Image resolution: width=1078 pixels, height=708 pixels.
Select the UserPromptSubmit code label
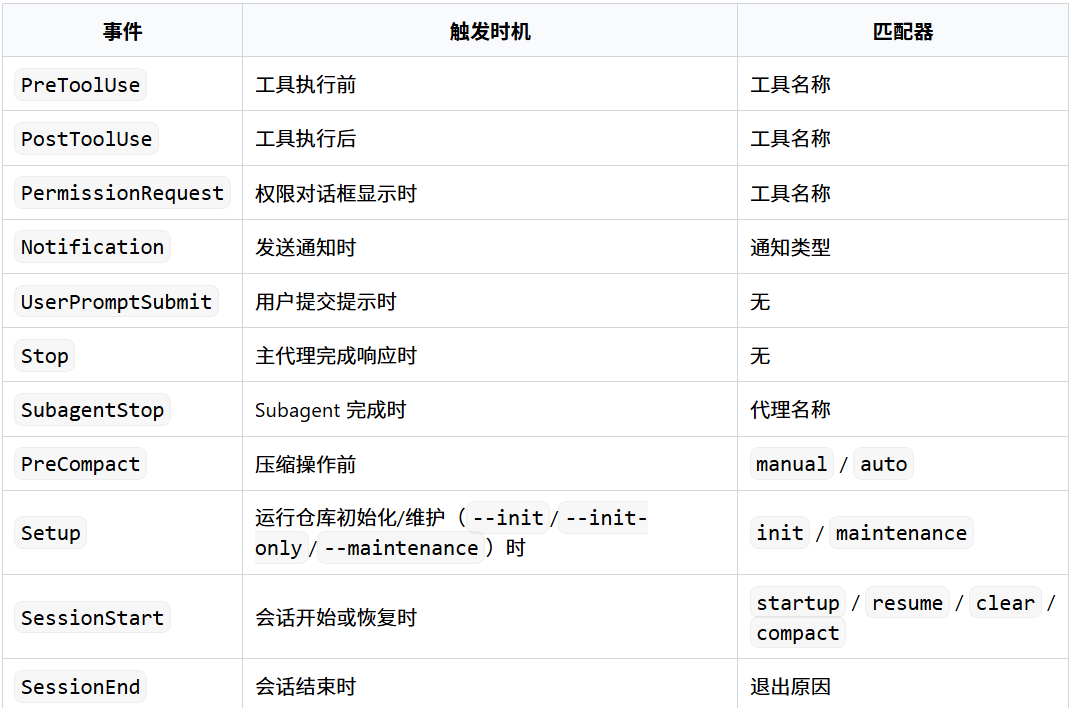tap(116, 301)
